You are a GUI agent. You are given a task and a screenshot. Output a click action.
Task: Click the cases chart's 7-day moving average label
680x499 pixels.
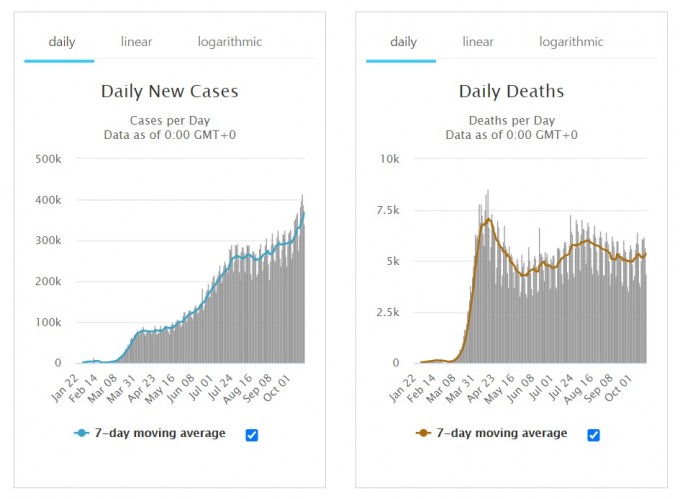tap(162, 433)
